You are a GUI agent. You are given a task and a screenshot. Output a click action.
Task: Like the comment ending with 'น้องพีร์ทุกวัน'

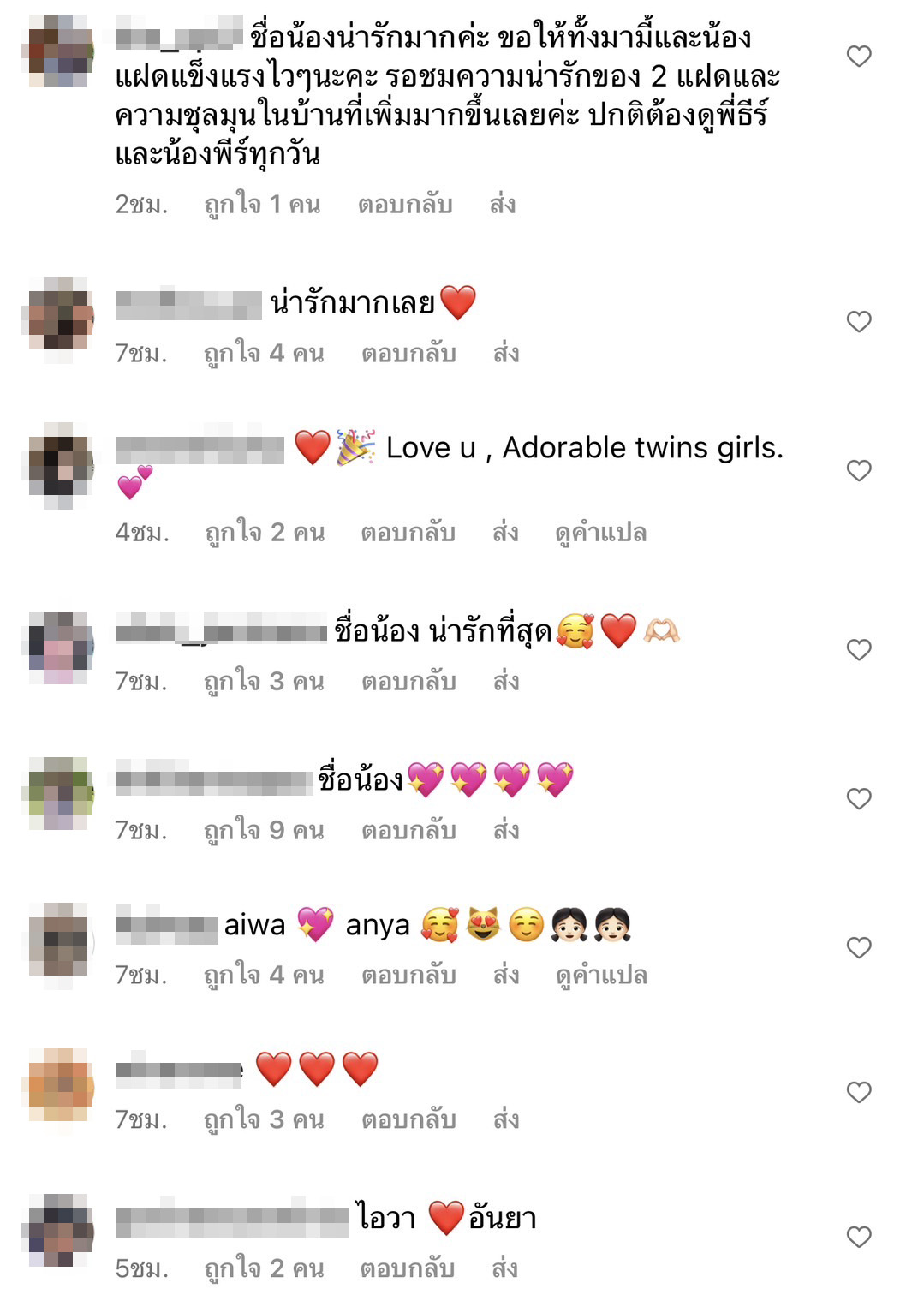click(858, 57)
